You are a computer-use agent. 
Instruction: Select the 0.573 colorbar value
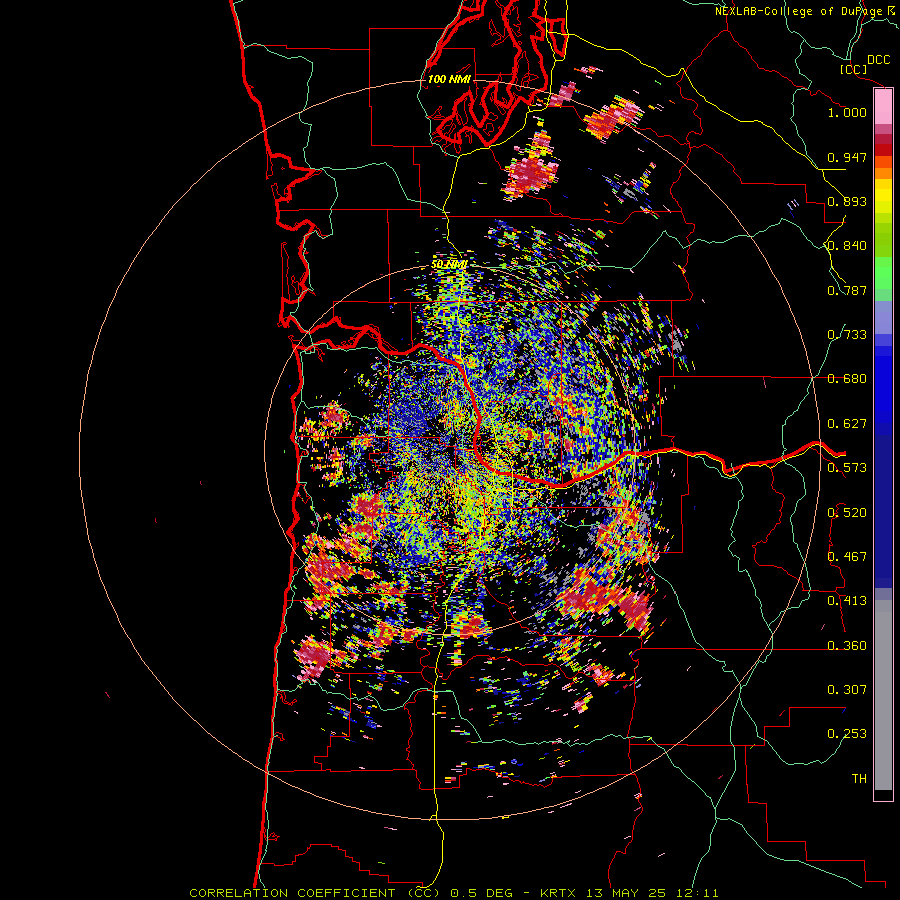pos(847,468)
